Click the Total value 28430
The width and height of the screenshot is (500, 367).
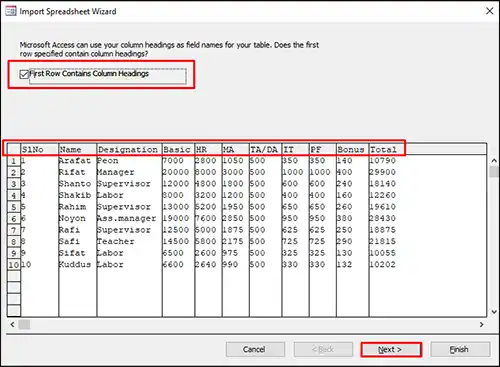pyautogui.click(x=382, y=218)
